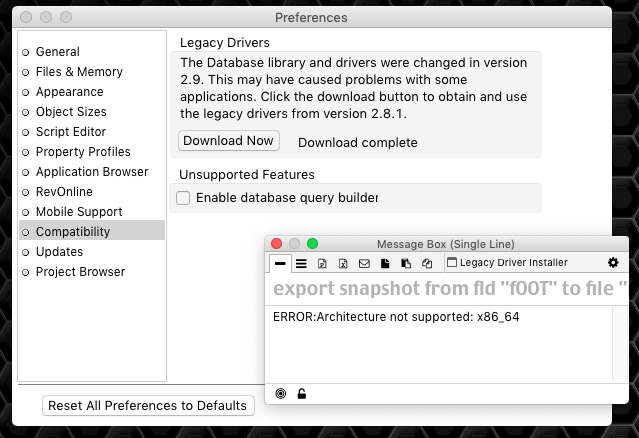The image size is (639, 438).
Task: Go to Updates preferences
Action: (92, 251)
